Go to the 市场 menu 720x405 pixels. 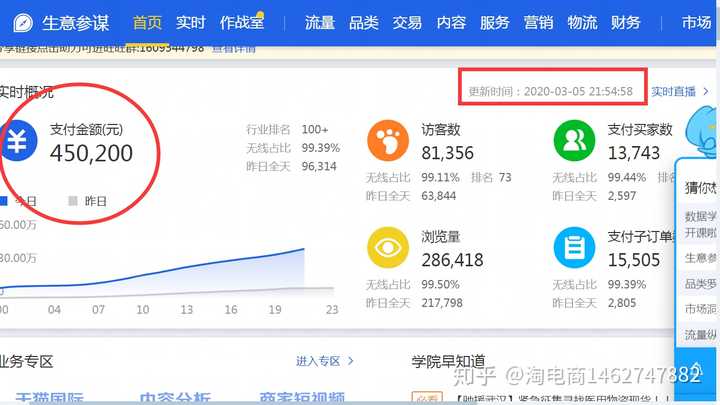click(697, 22)
